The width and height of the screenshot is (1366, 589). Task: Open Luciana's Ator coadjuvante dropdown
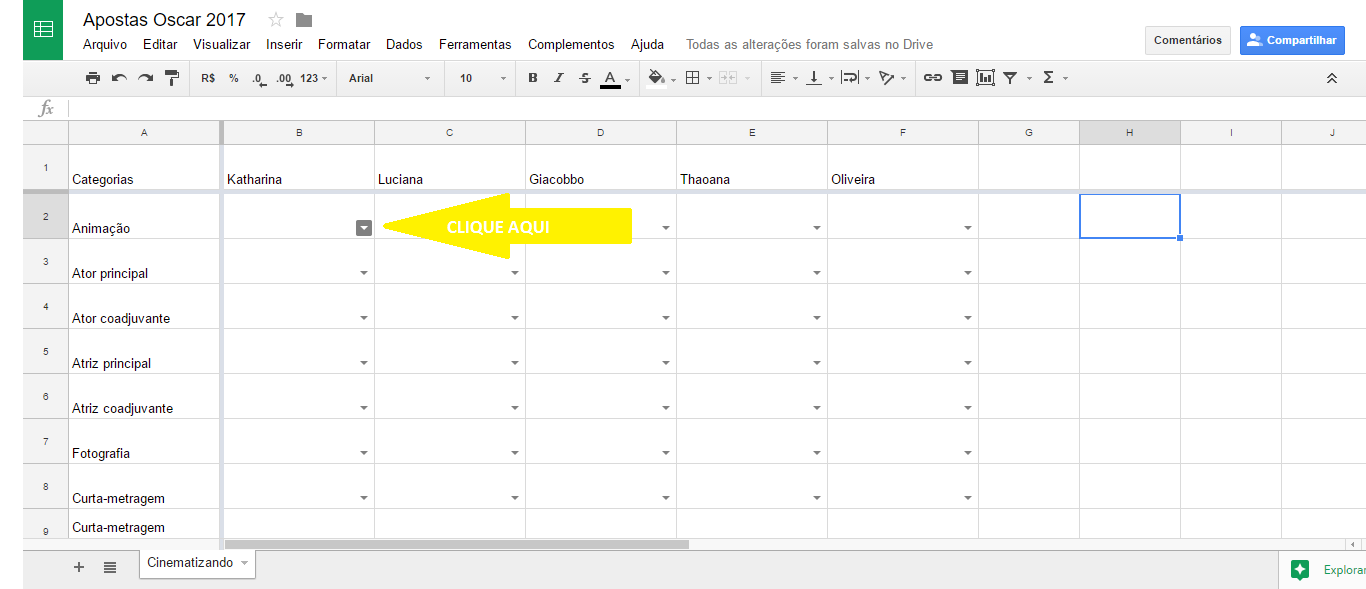click(515, 318)
